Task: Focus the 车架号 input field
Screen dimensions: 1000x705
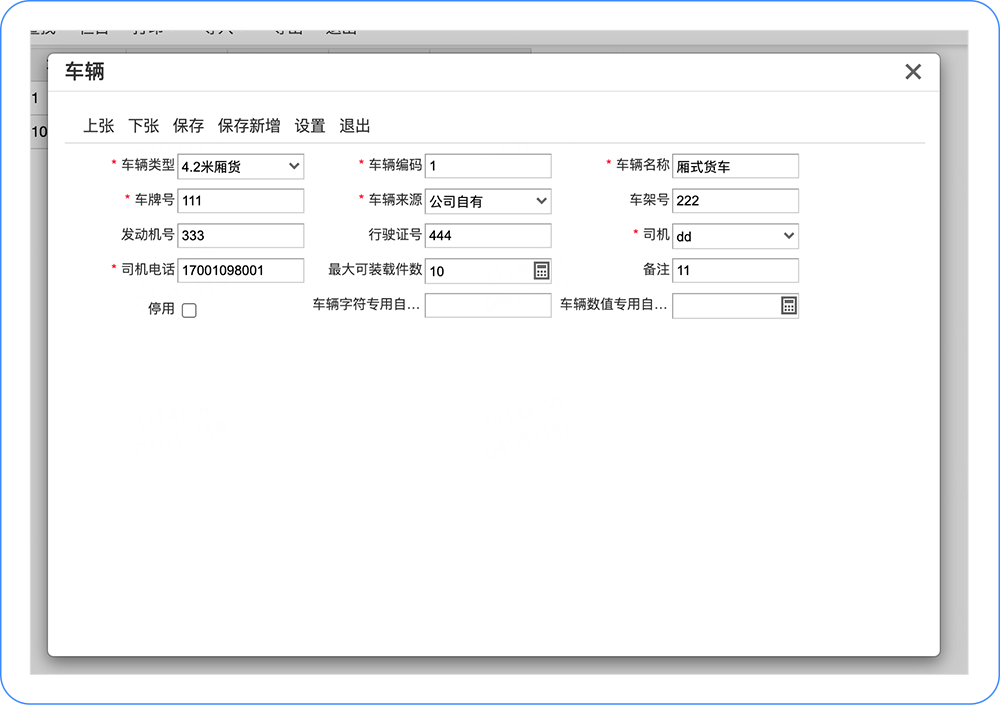Action: 735,200
